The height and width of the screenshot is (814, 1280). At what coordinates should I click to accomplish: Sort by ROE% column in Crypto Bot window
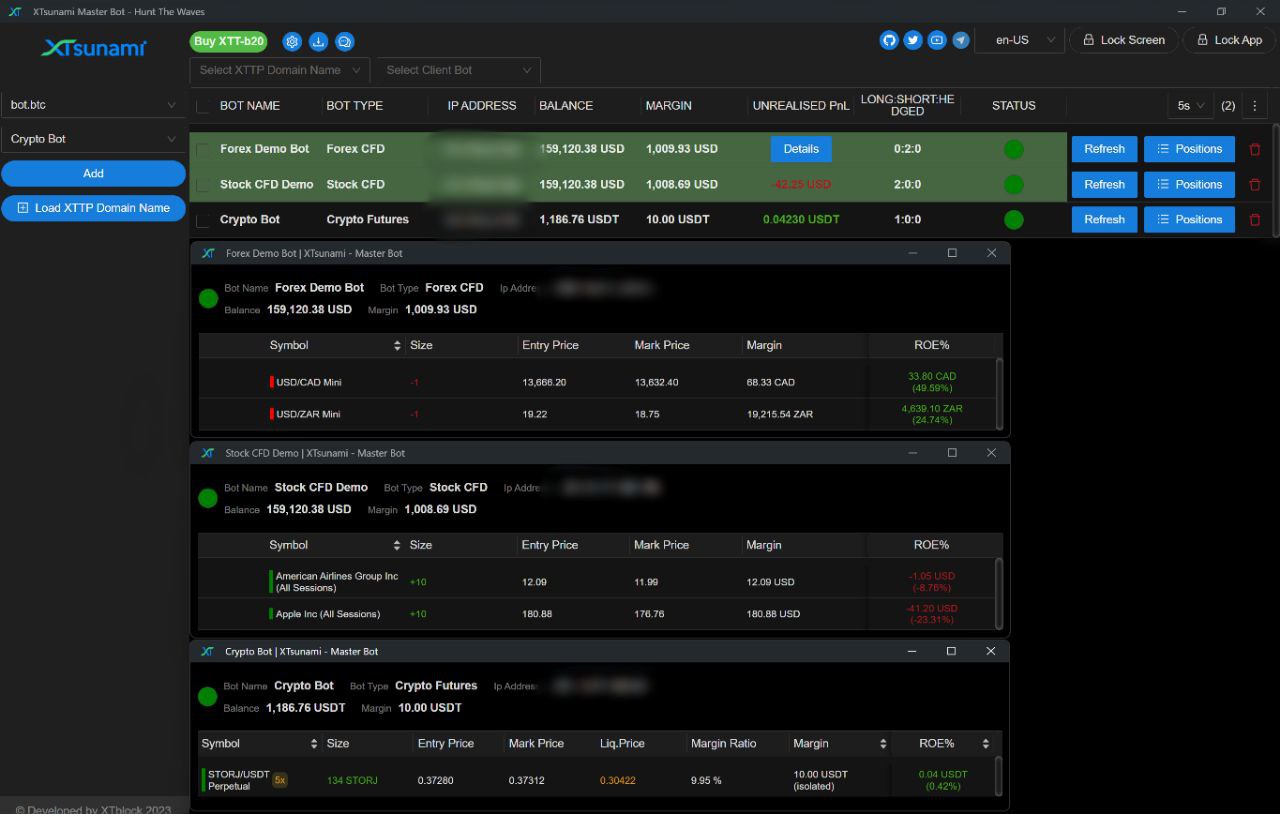[x=985, y=744]
